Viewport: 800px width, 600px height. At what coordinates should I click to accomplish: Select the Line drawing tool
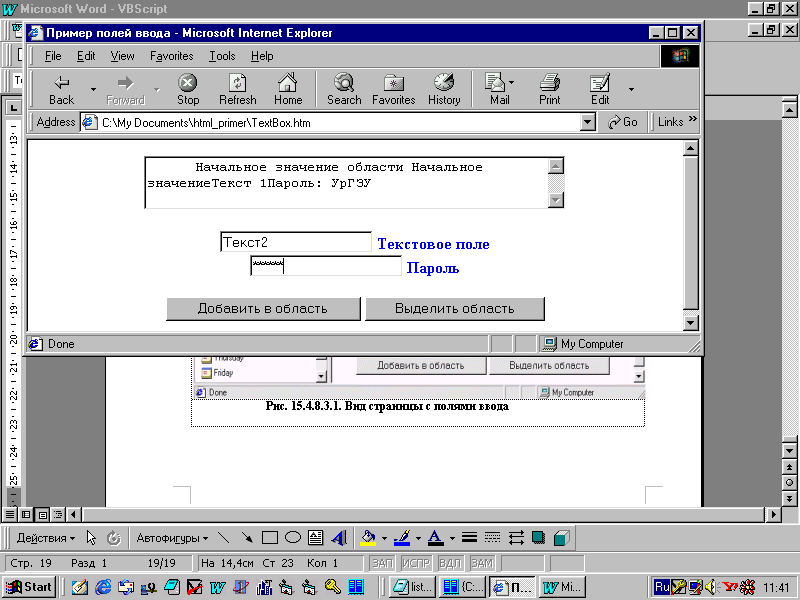click(x=223, y=538)
